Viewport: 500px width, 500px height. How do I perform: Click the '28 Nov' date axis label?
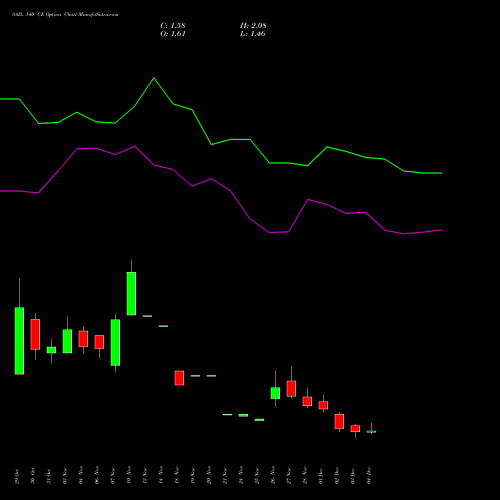(305, 476)
